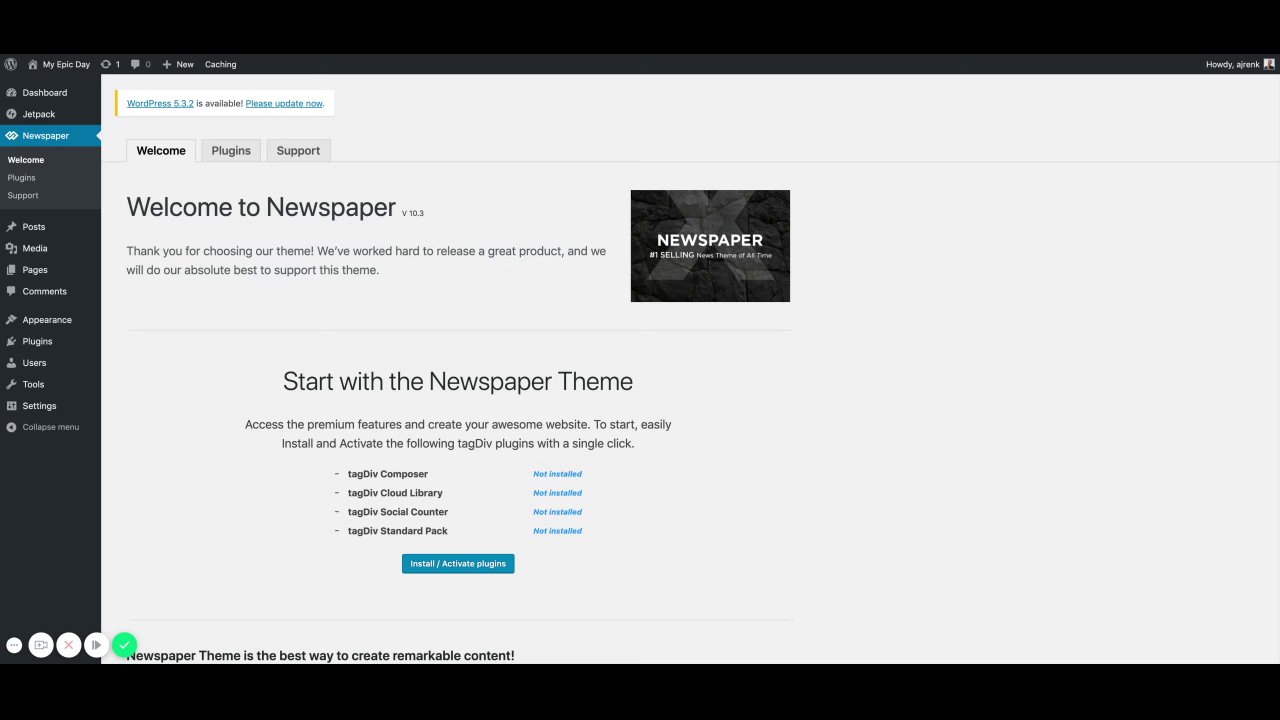1280x720 pixels.
Task: Select Welcome submenu item in sidebar
Action: (26, 160)
